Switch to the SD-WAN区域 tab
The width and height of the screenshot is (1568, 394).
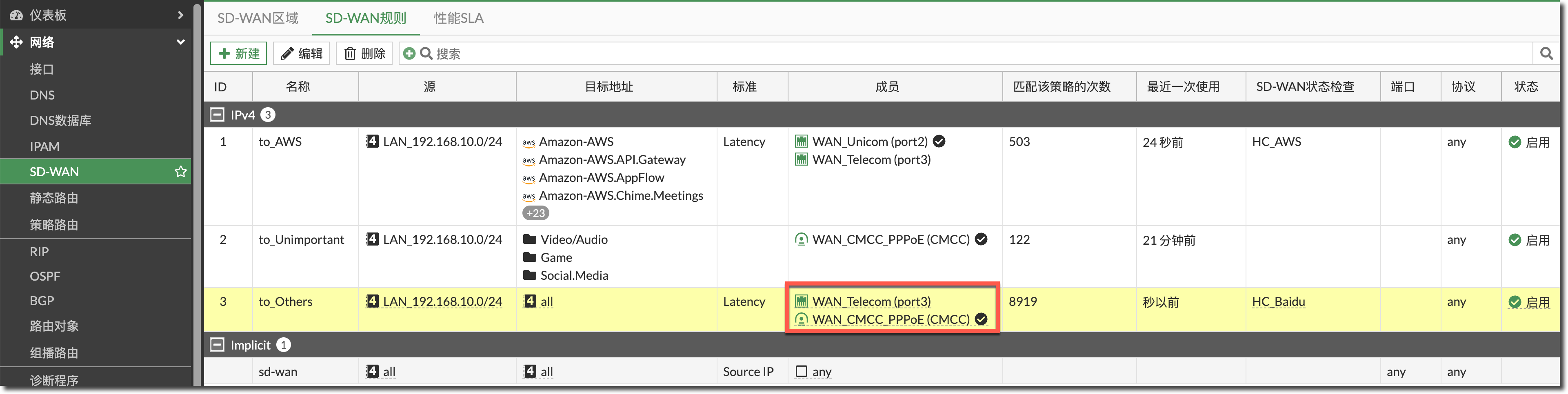(x=258, y=18)
